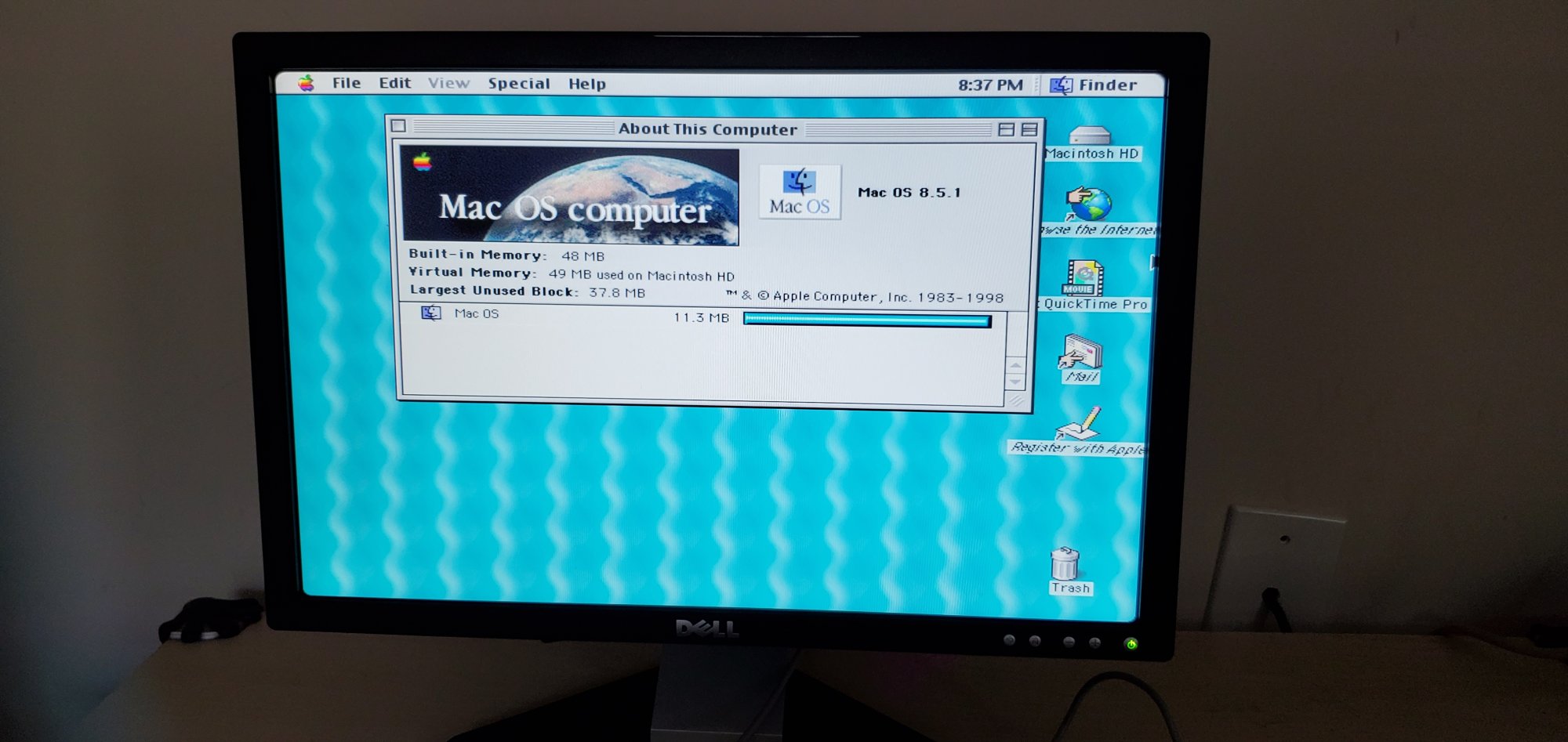Open the Finder application menu
Image resolution: width=1568 pixels, height=742 pixels.
(1093, 85)
